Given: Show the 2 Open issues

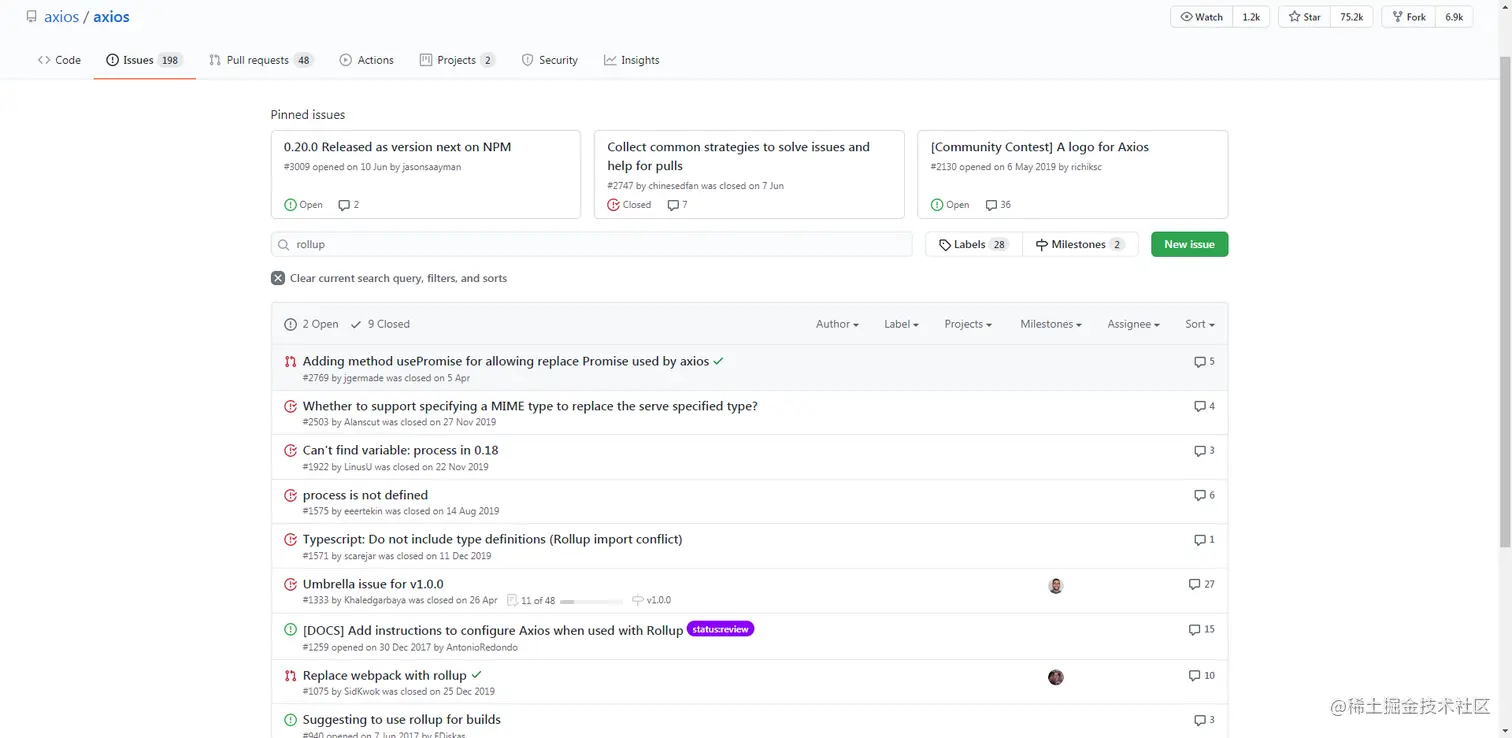Looking at the screenshot, I should [x=311, y=324].
